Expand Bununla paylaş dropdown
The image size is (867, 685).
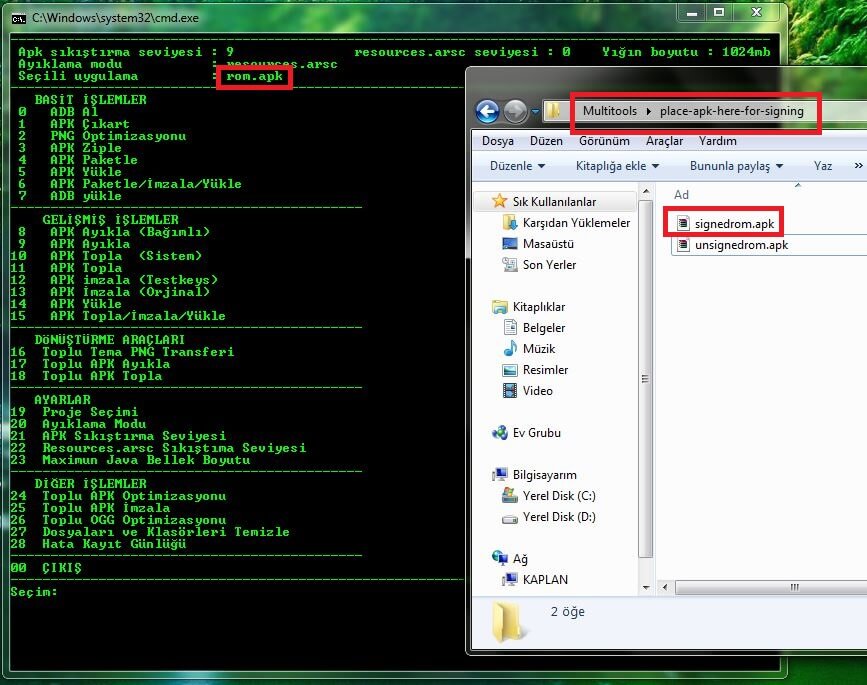736,166
